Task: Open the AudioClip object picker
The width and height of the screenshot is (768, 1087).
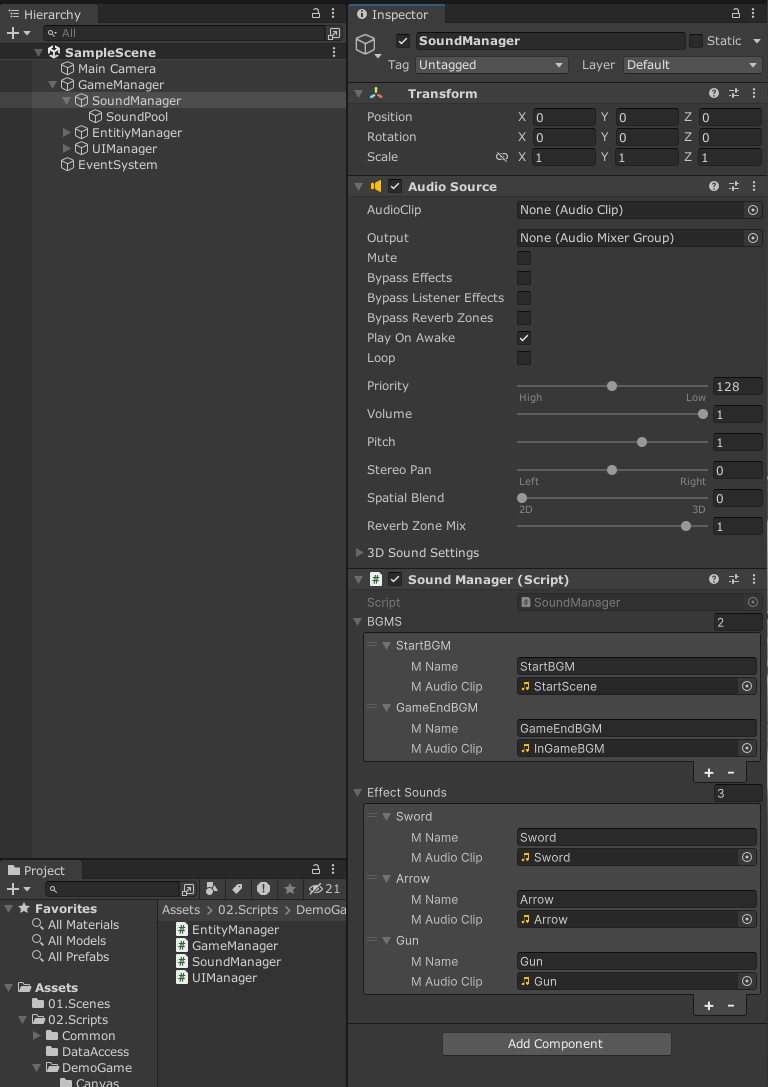Action: [753, 209]
